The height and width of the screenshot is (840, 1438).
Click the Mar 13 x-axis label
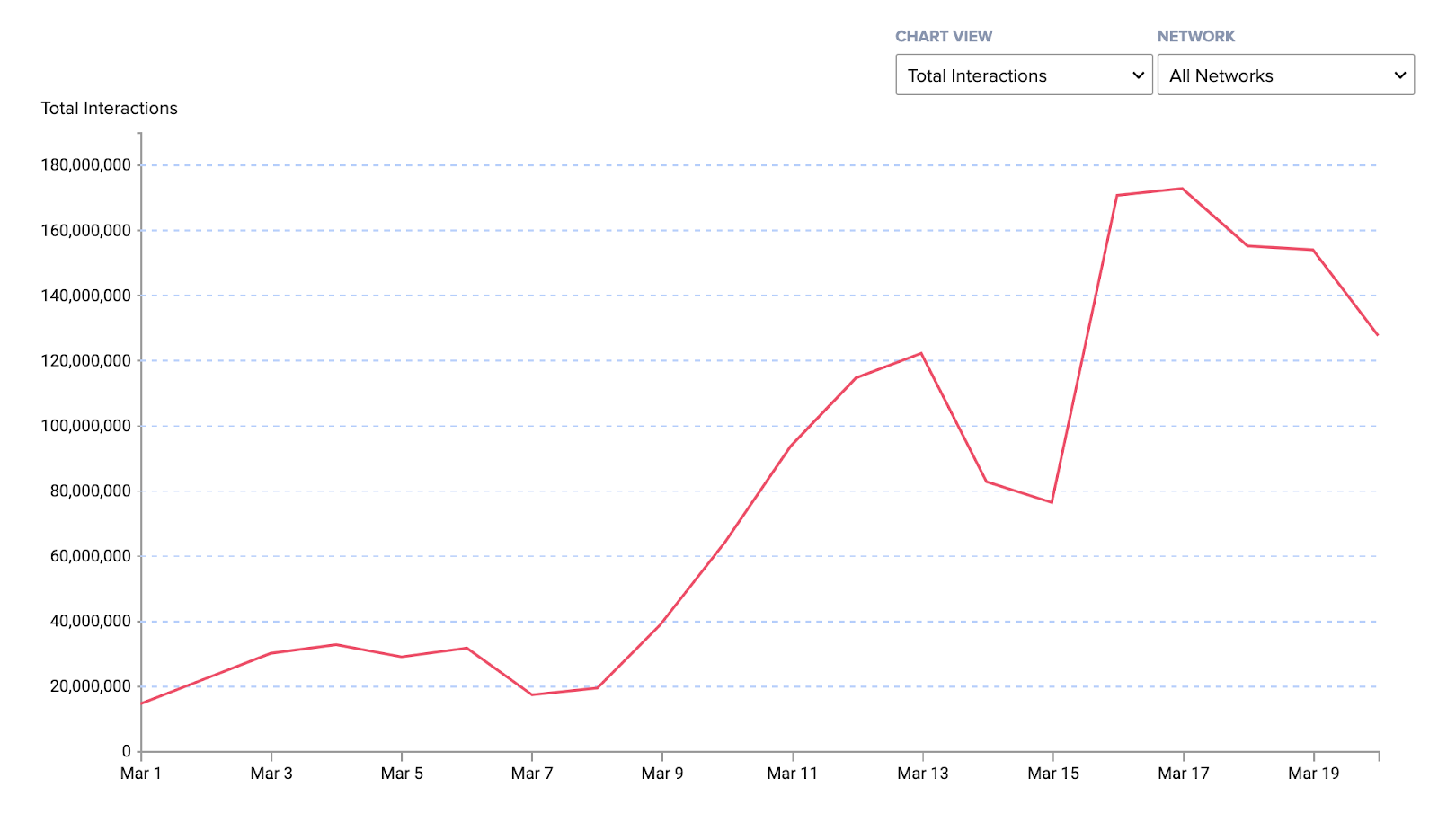coord(923,774)
